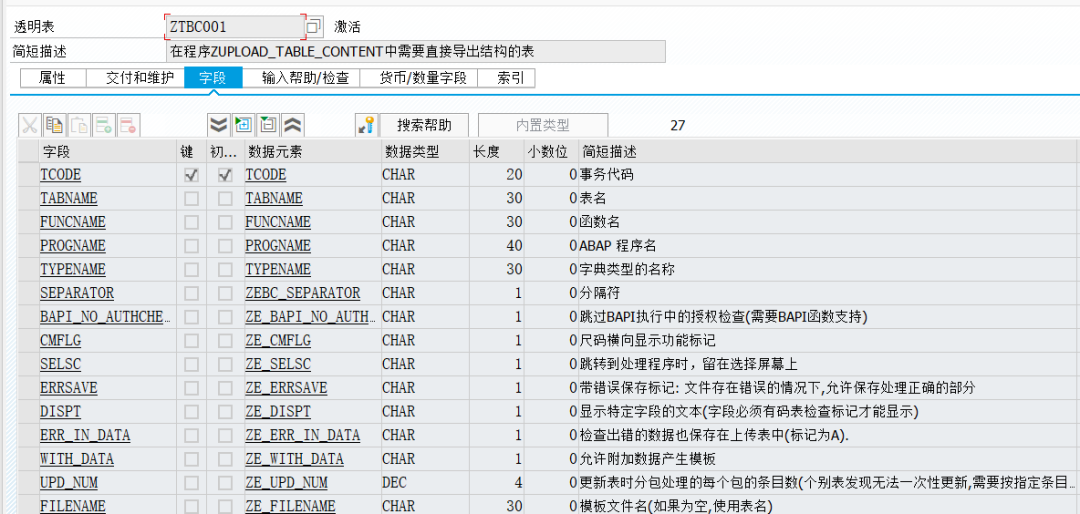Tick initial values checkbox for FUNCNAME
The height and width of the screenshot is (514, 1080).
tap(225, 222)
